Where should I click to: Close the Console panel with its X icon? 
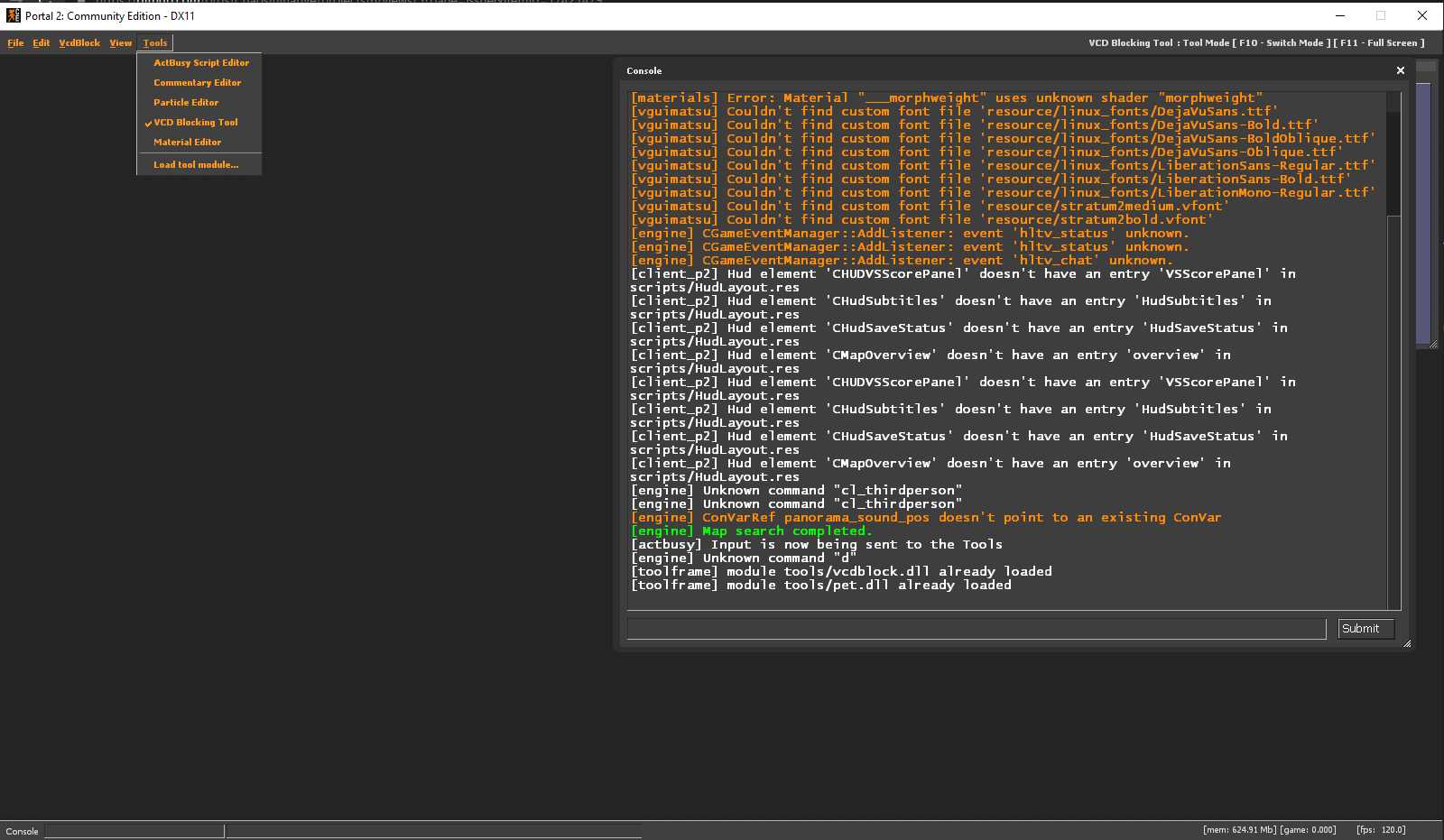click(1401, 69)
